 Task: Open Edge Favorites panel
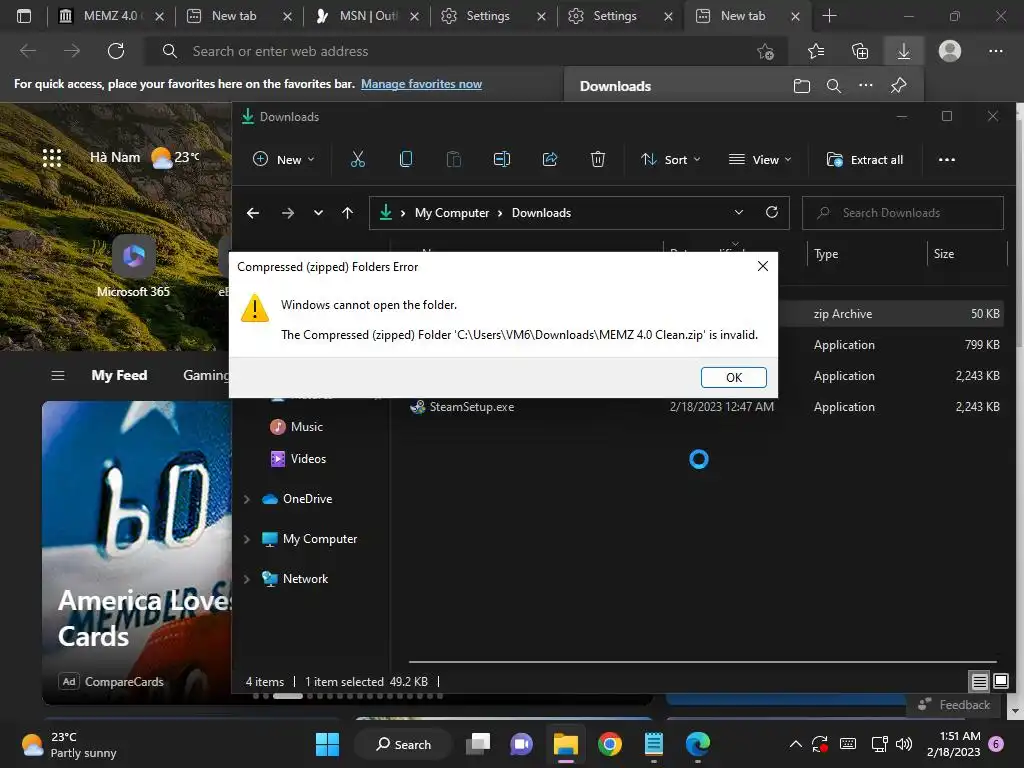(x=816, y=51)
